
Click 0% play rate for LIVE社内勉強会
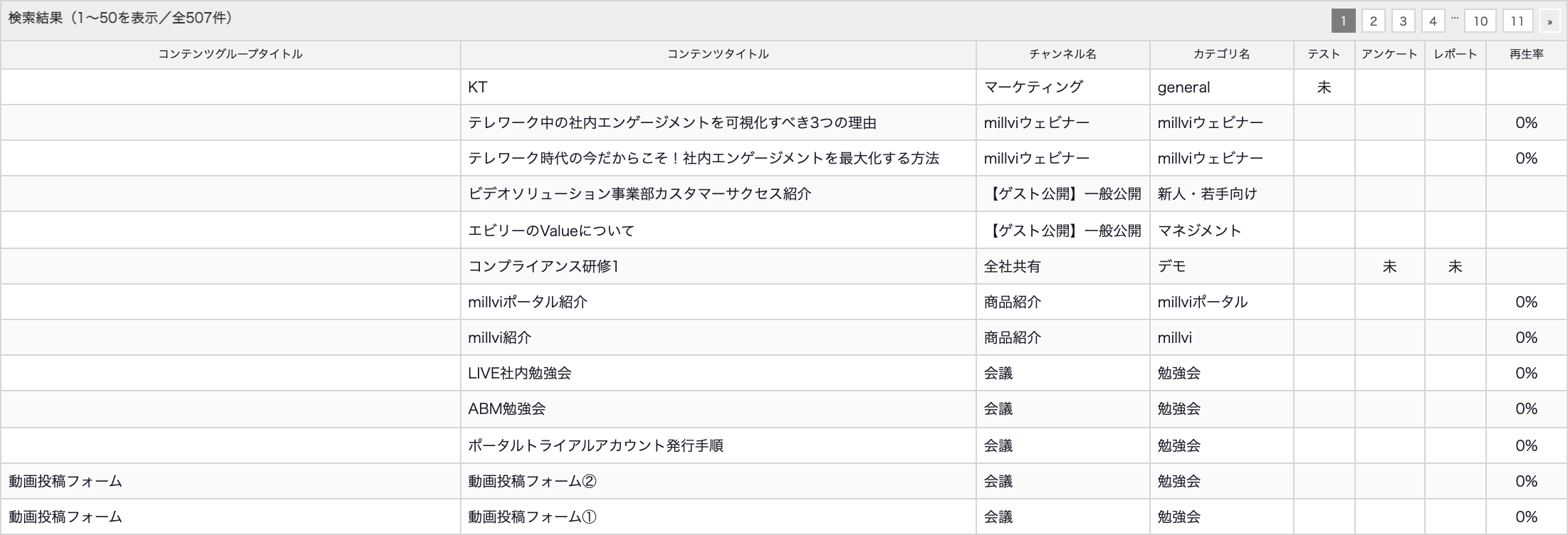(1526, 373)
